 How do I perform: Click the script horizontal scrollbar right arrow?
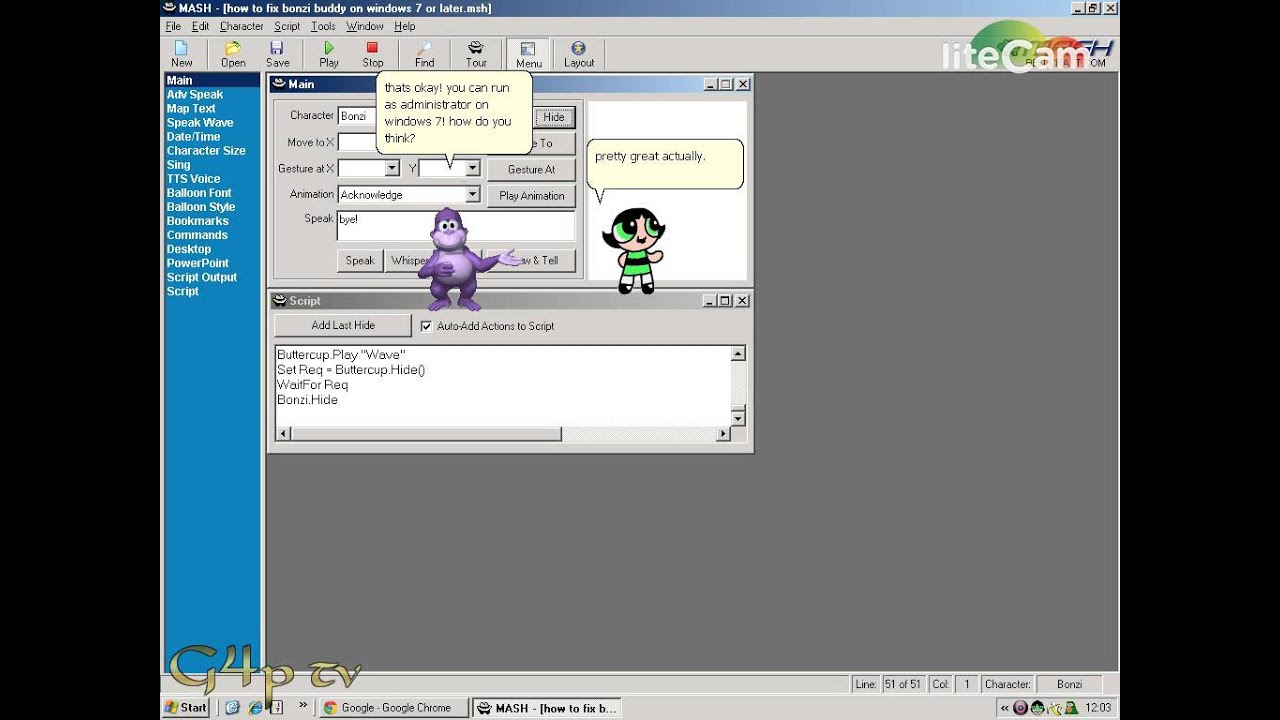(723, 434)
